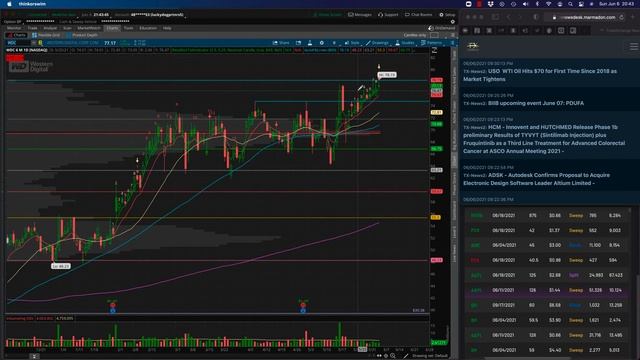Click the crosshair icon below chart
The width and height of the screenshot is (640, 360).
pos(386,356)
